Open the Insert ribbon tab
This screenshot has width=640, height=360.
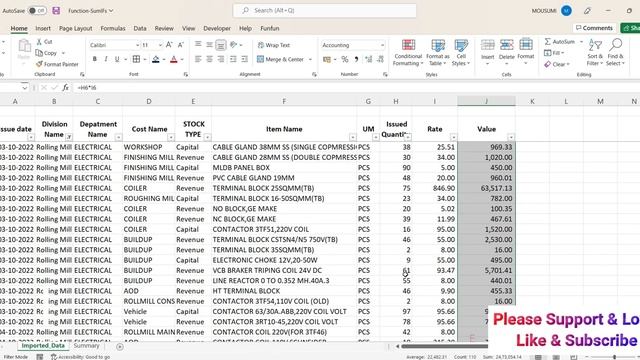coord(43,28)
